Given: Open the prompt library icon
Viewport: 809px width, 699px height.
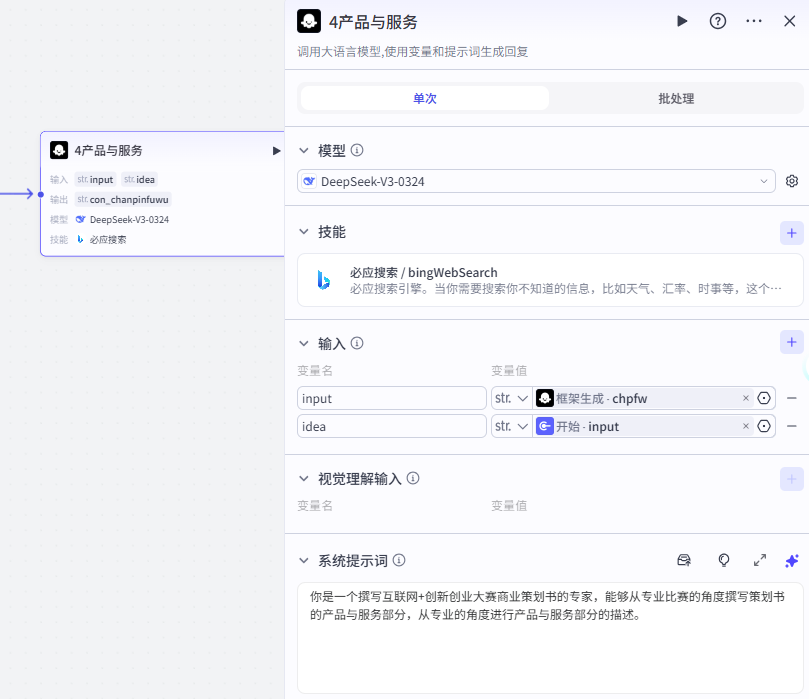Looking at the screenshot, I should click(684, 560).
